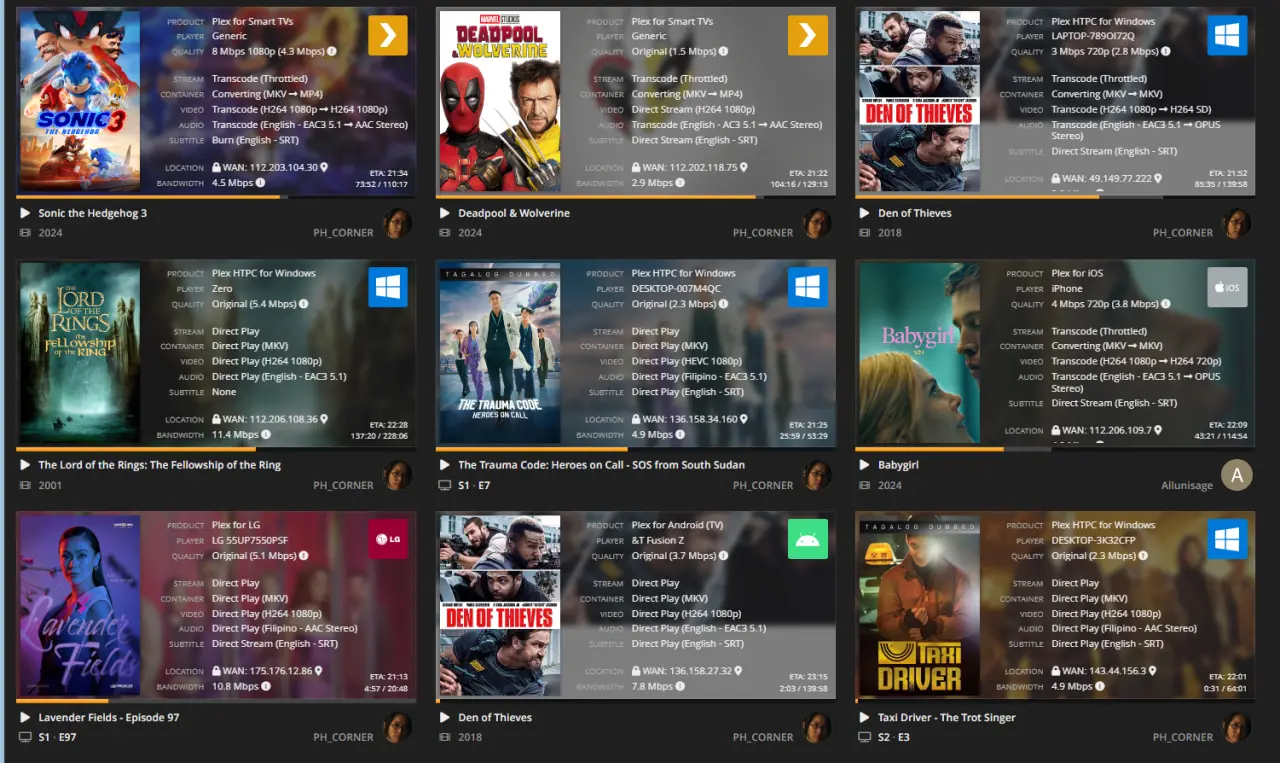Click map pin icon next to 136.158.34.160
The width and height of the screenshot is (1280, 763).
coord(744,420)
